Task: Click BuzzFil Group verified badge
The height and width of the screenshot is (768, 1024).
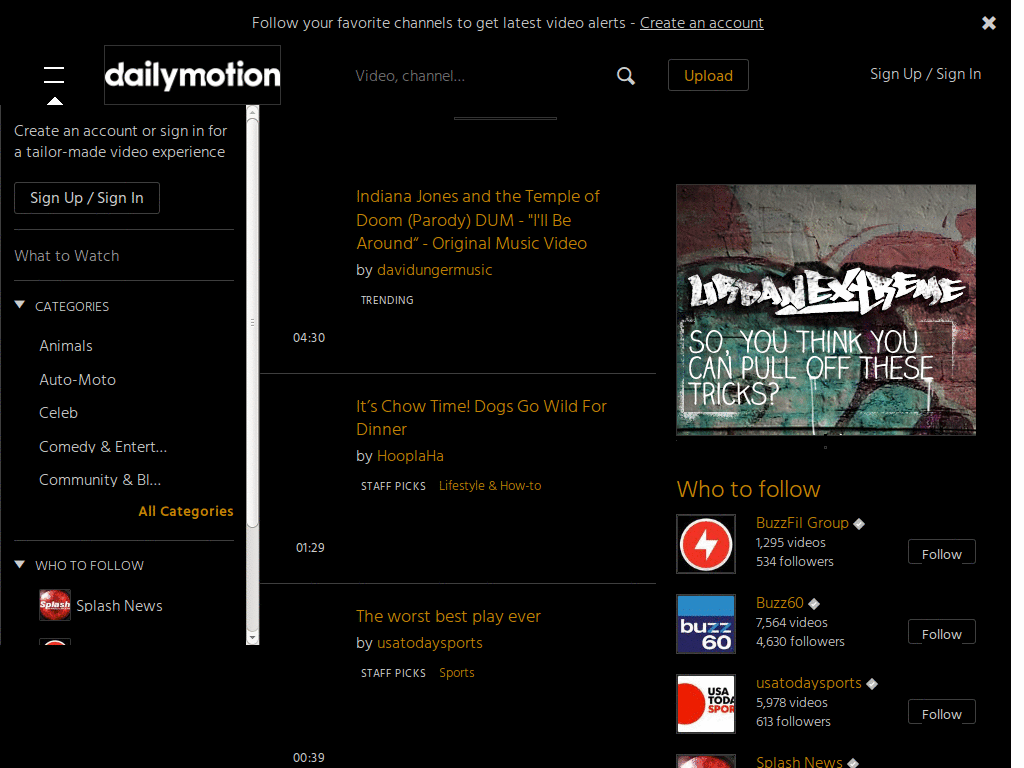Action: point(859,524)
